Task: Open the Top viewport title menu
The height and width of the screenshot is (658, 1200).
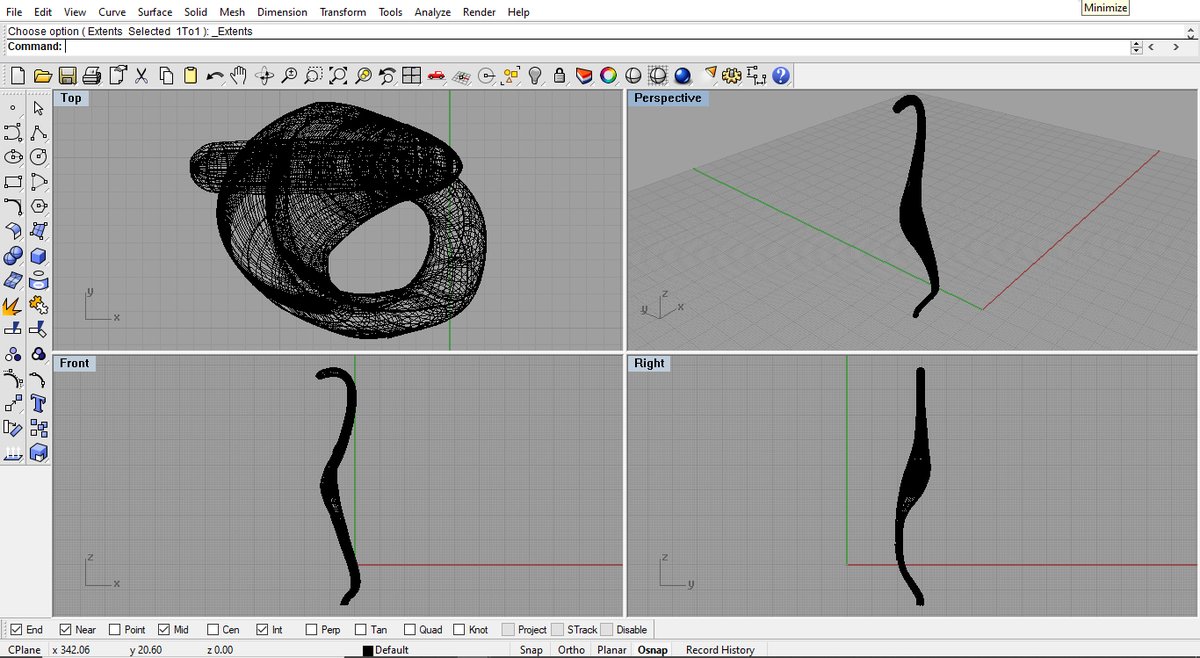Action: (x=70, y=98)
